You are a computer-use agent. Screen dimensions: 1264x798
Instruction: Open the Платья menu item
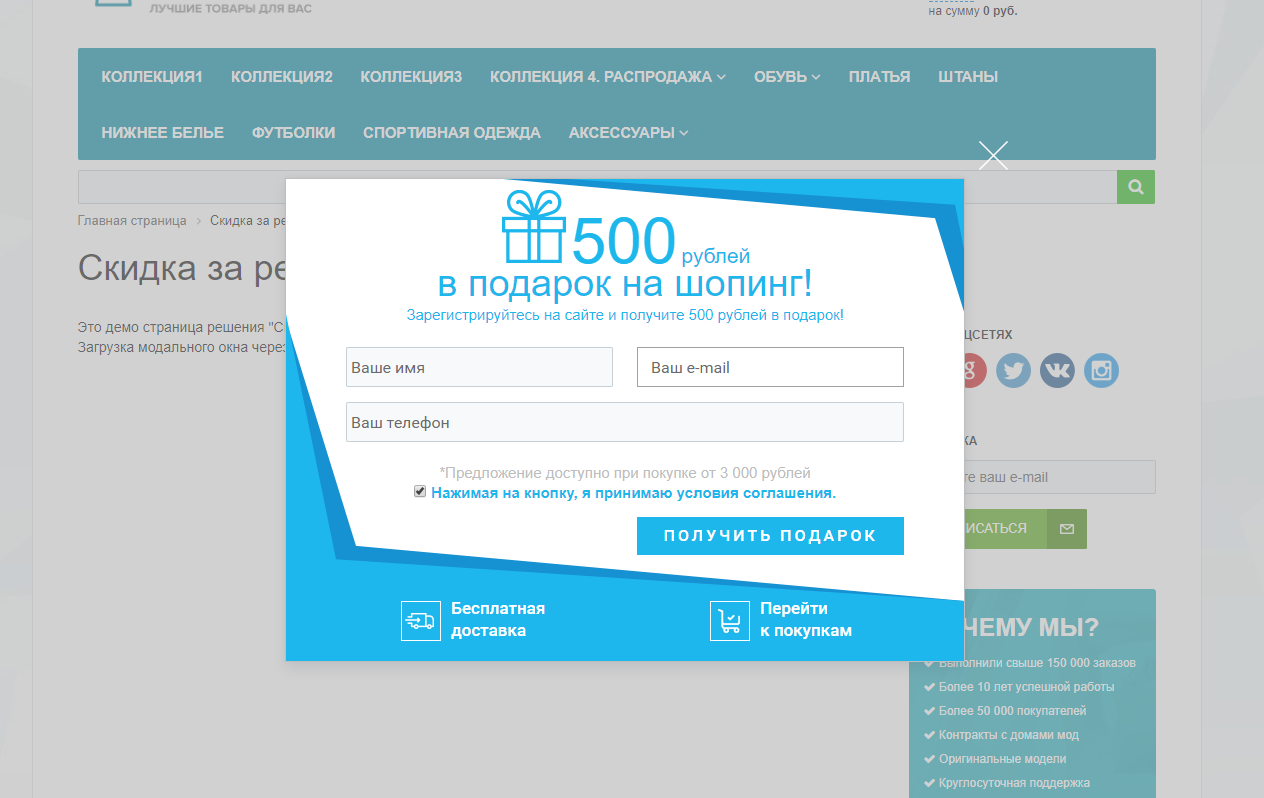click(879, 77)
